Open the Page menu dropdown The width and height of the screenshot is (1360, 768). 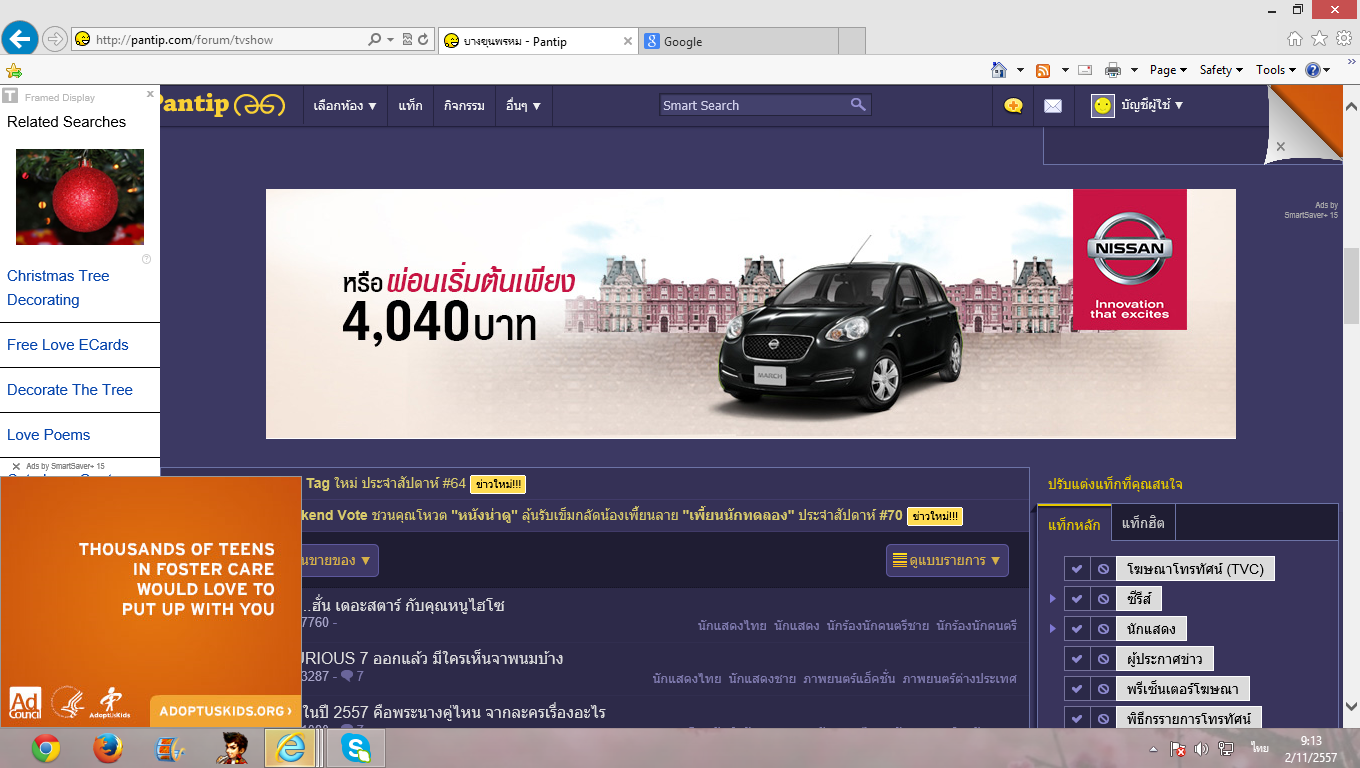[x=1168, y=70]
